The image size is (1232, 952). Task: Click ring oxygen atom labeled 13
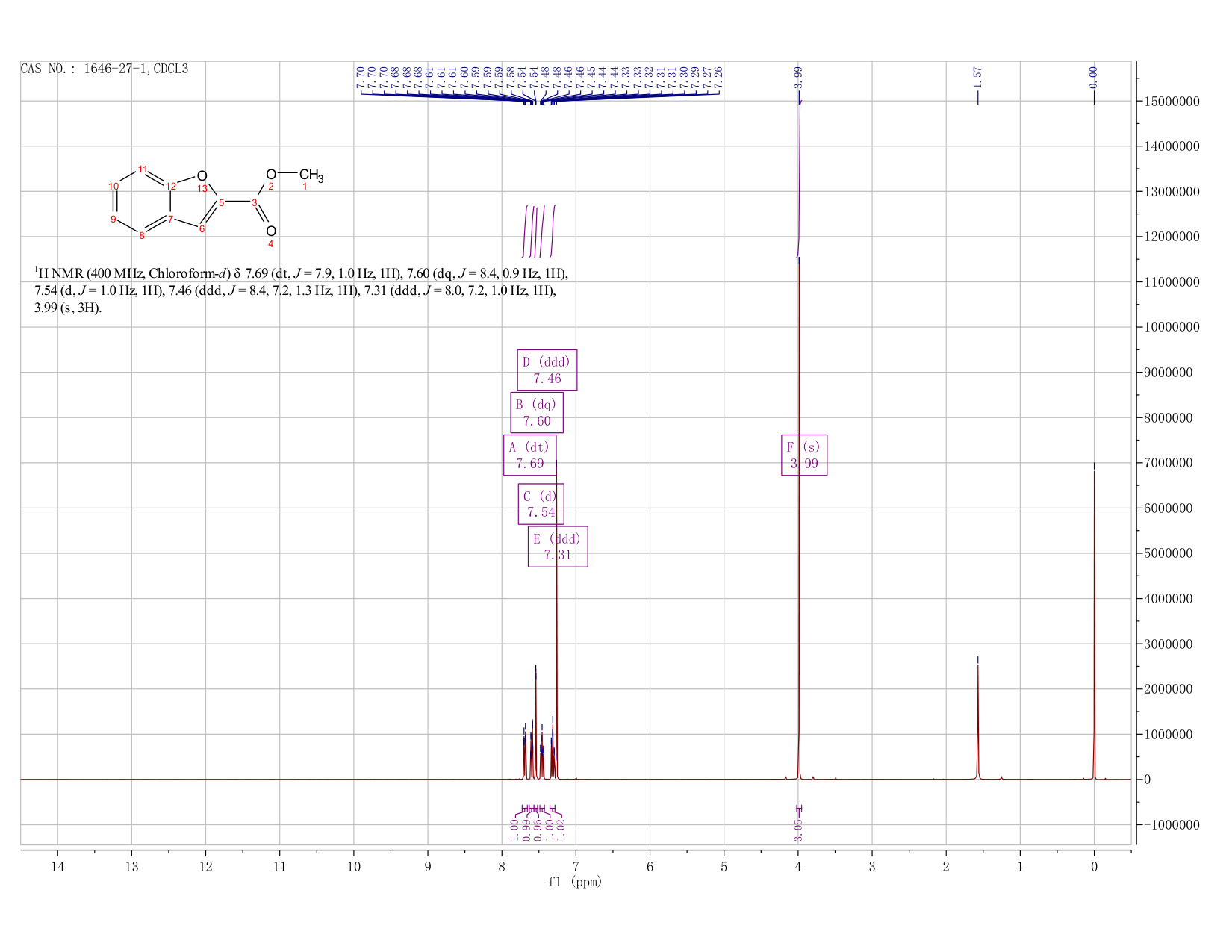point(202,175)
